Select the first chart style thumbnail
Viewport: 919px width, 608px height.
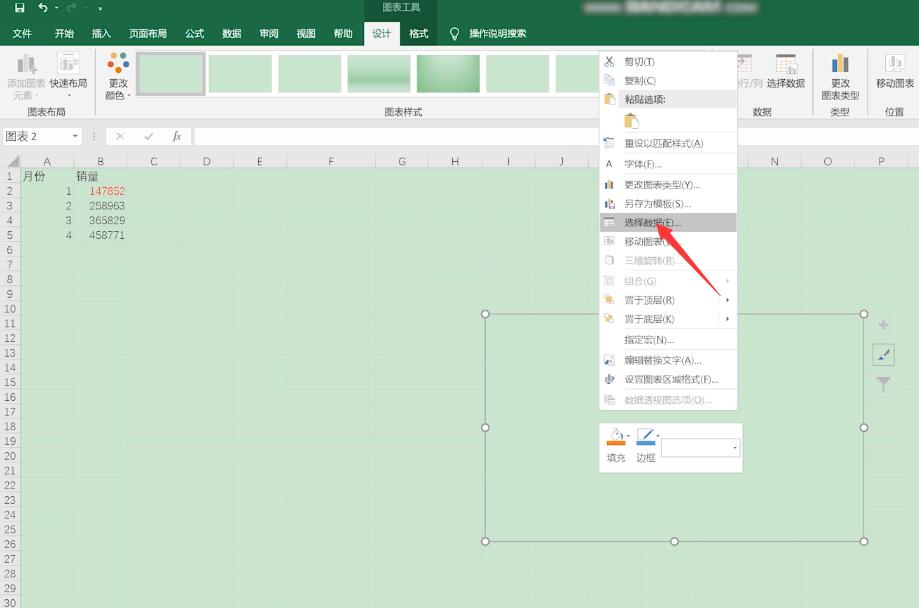click(x=171, y=73)
